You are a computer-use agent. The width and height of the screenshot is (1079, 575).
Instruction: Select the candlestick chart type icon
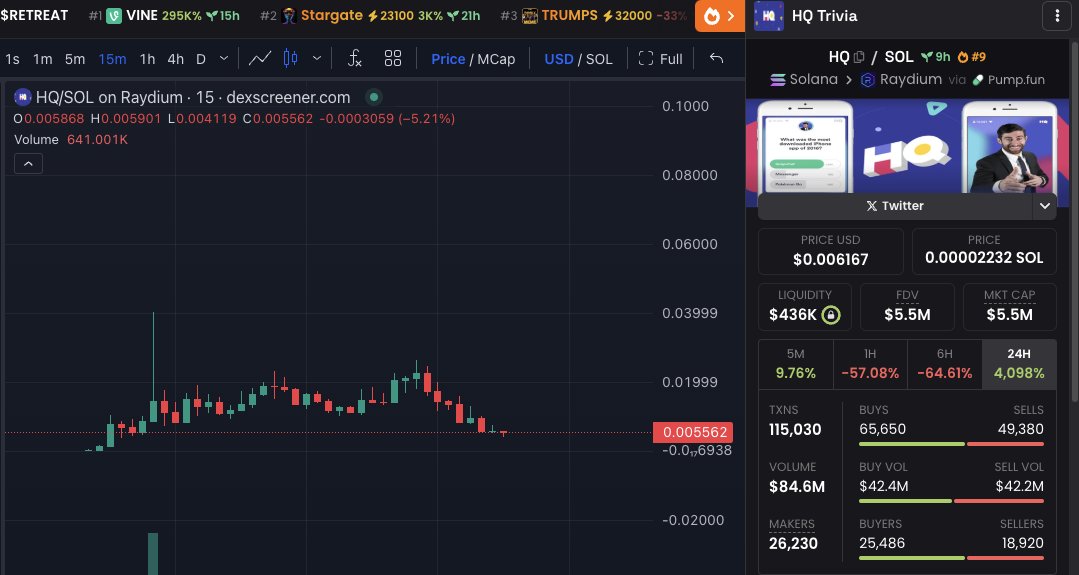[x=290, y=59]
